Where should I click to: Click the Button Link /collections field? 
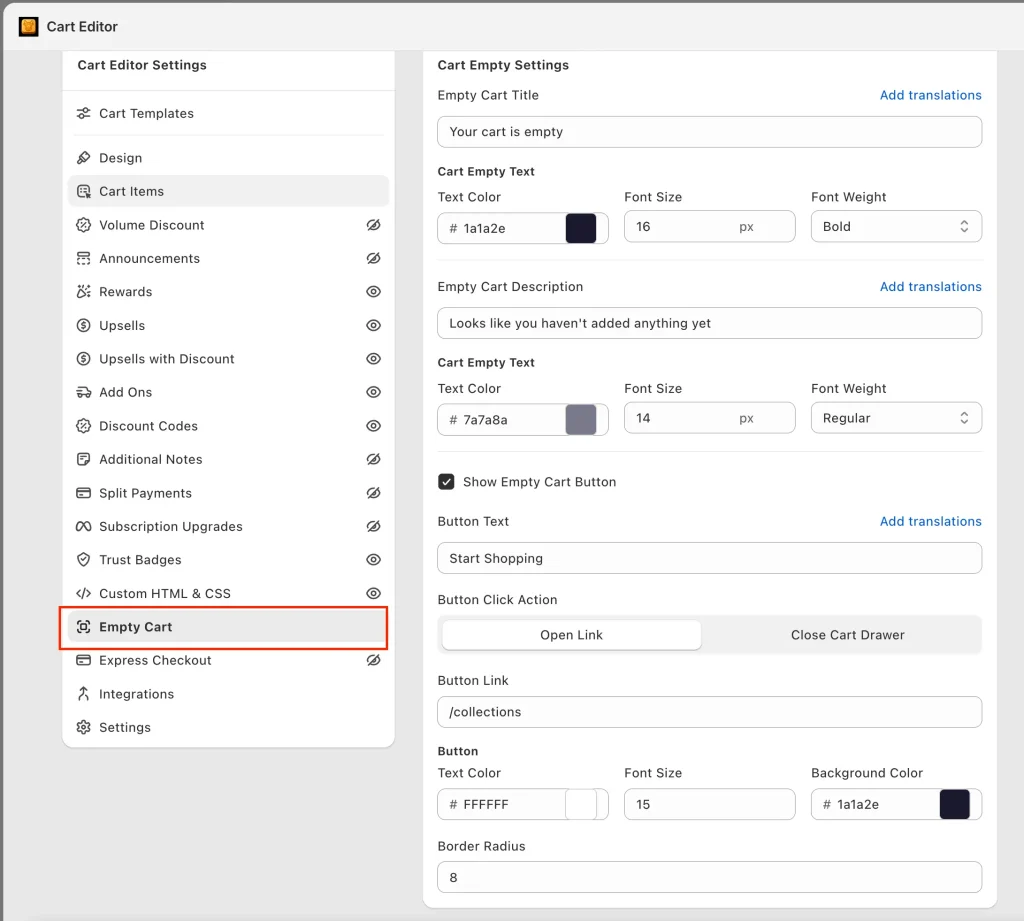point(709,712)
